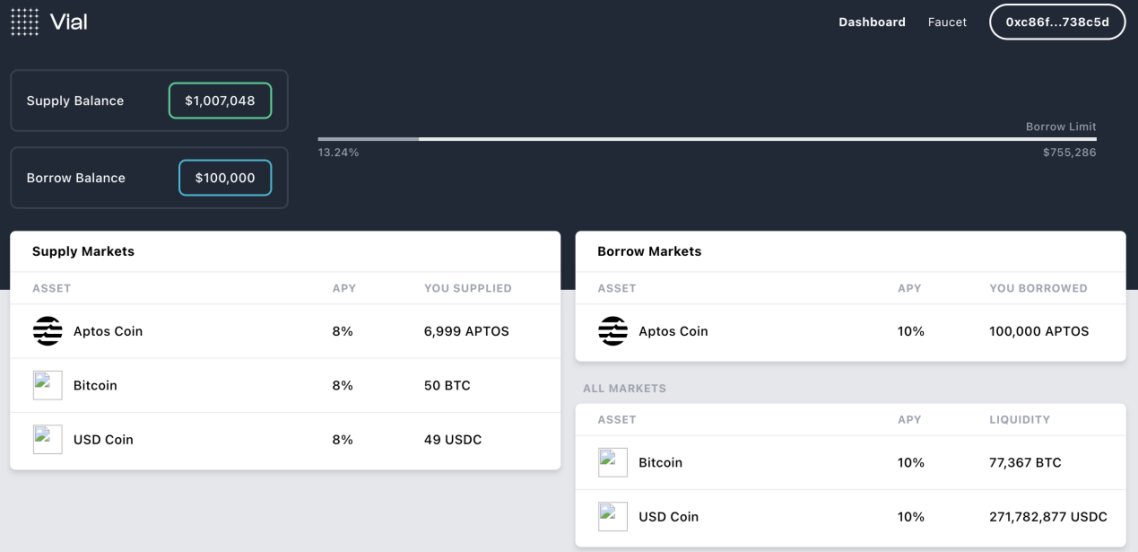Open the Faucet nav item
Viewport: 1138px width, 552px height.
coord(947,22)
